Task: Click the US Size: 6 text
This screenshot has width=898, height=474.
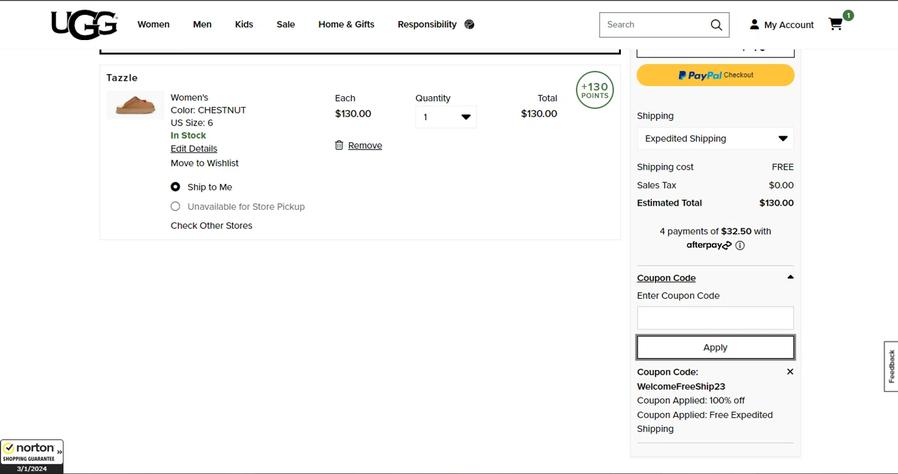Action: 191,123
